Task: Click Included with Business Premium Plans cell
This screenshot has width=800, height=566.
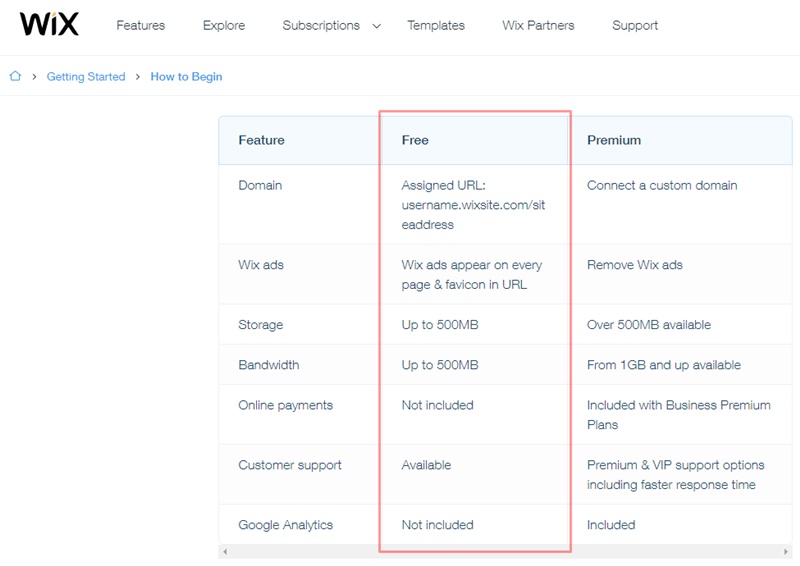Action: 679,415
